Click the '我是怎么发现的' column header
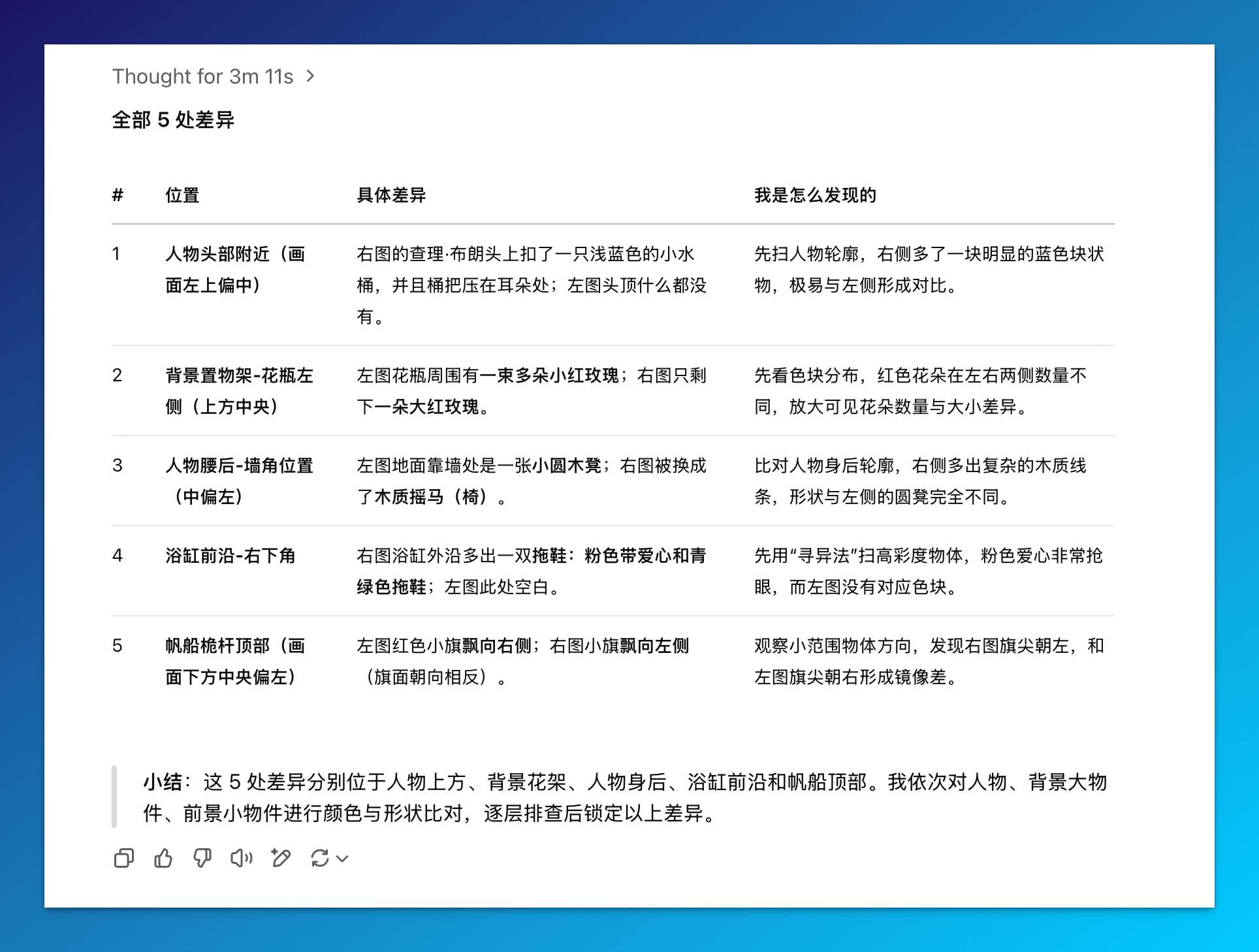 pos(815,195)
